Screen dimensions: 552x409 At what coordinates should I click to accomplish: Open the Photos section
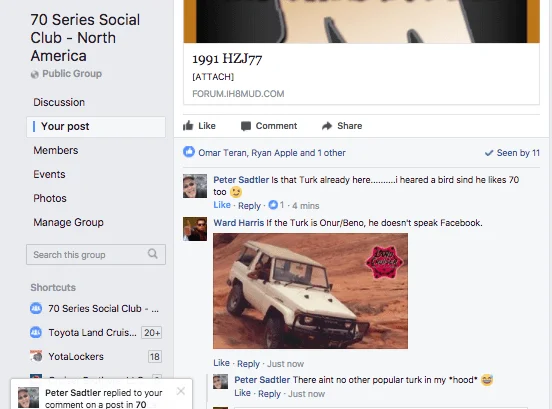click(50, 198)
